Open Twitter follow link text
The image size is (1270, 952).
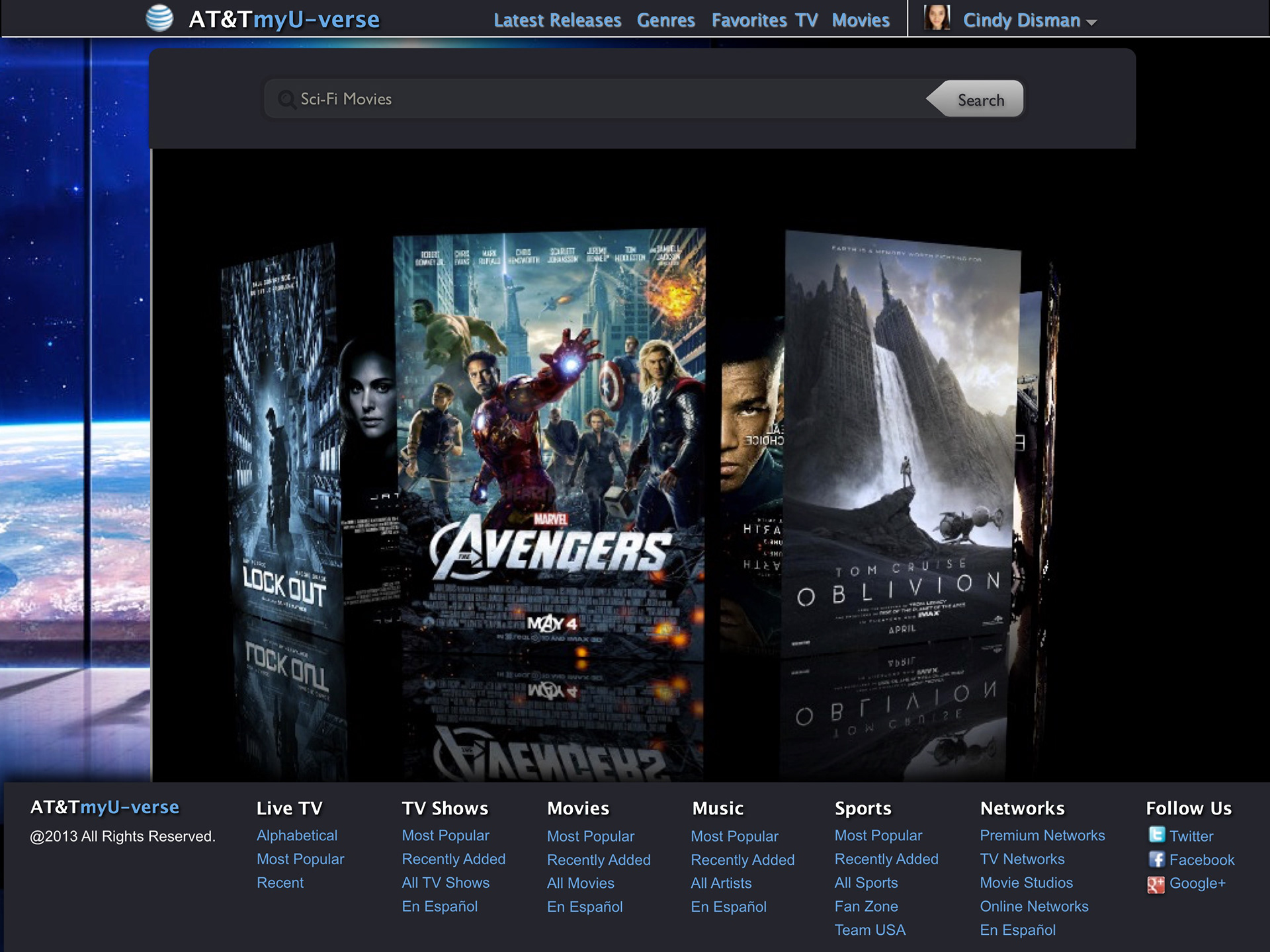click(1191, 836)
